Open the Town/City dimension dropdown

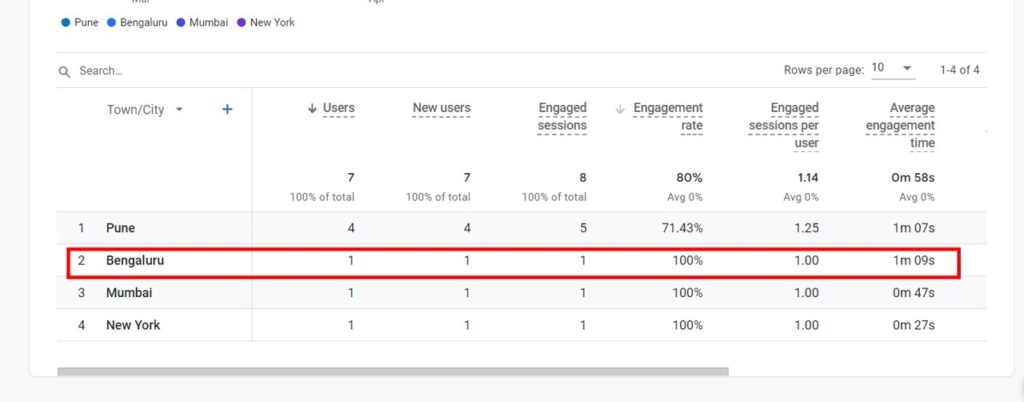coord(179,110)
